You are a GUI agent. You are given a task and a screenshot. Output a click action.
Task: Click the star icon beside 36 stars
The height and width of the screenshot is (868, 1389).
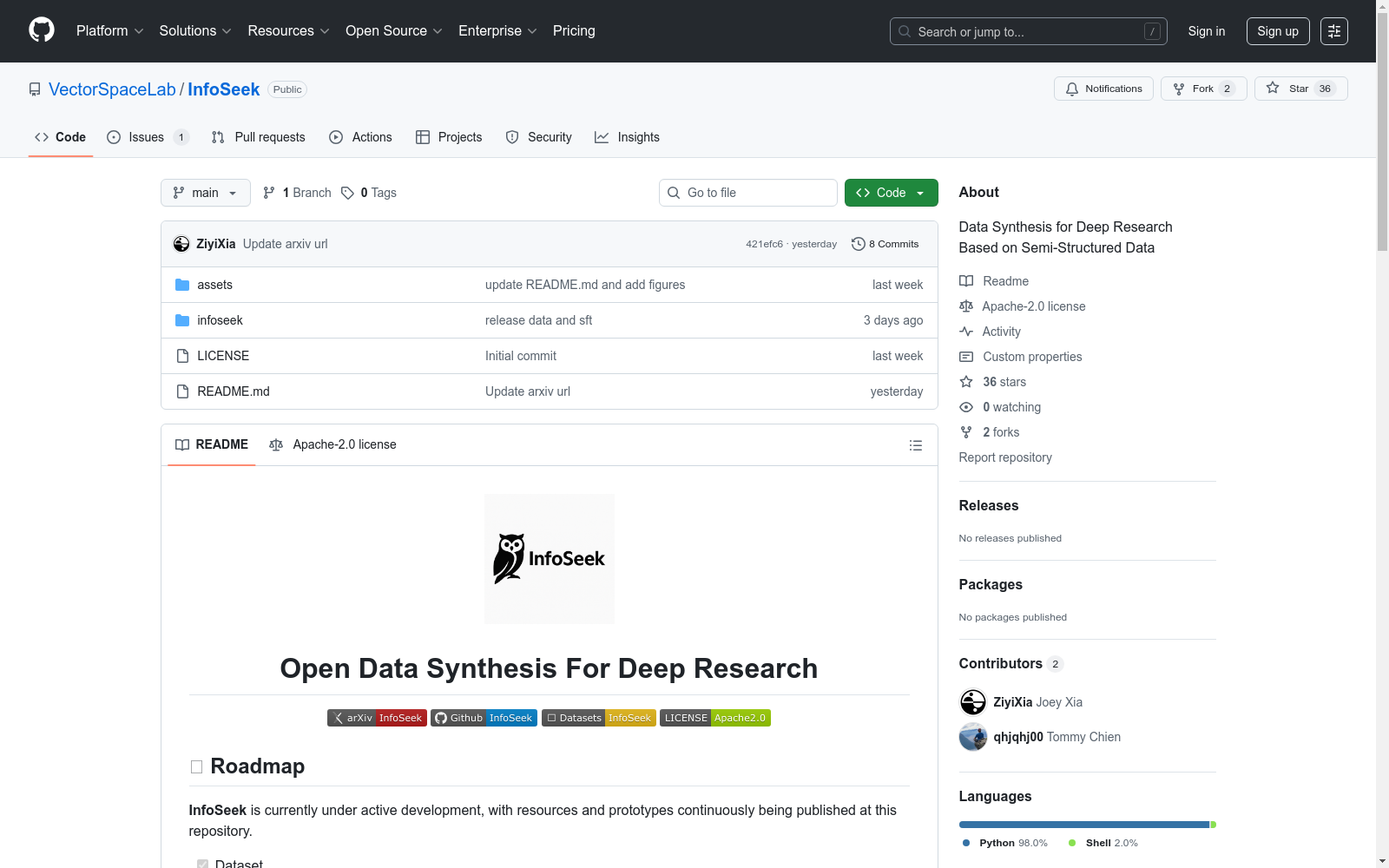pos(966,382)
